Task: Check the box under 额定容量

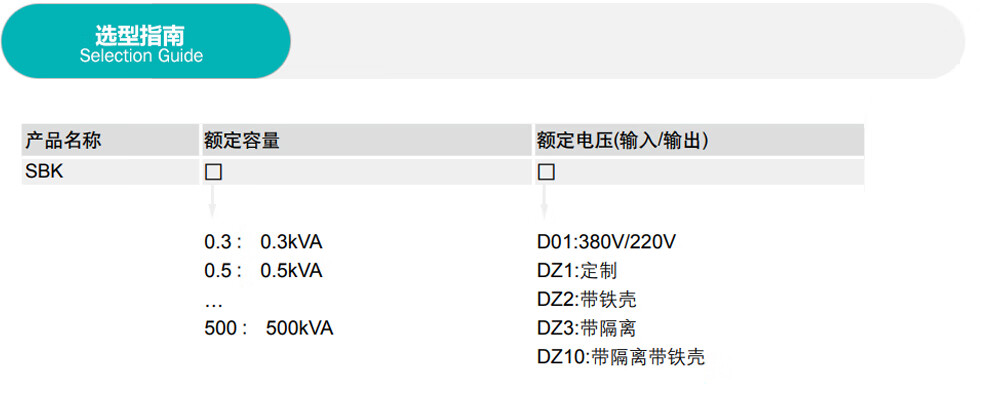Action: 213,172
